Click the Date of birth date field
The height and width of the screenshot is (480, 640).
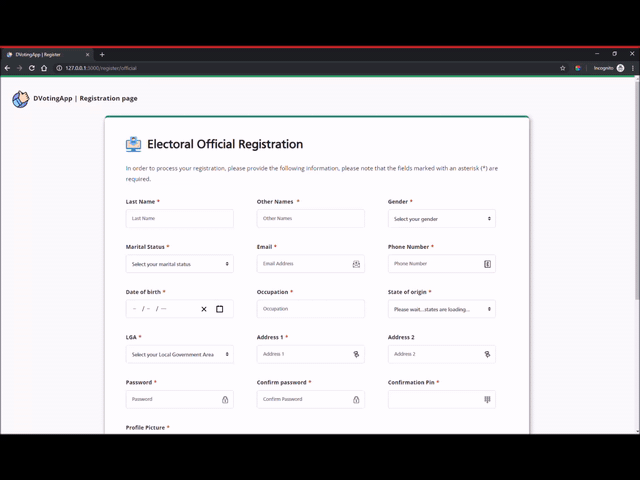pyautogui.click(x=180, y=309)
